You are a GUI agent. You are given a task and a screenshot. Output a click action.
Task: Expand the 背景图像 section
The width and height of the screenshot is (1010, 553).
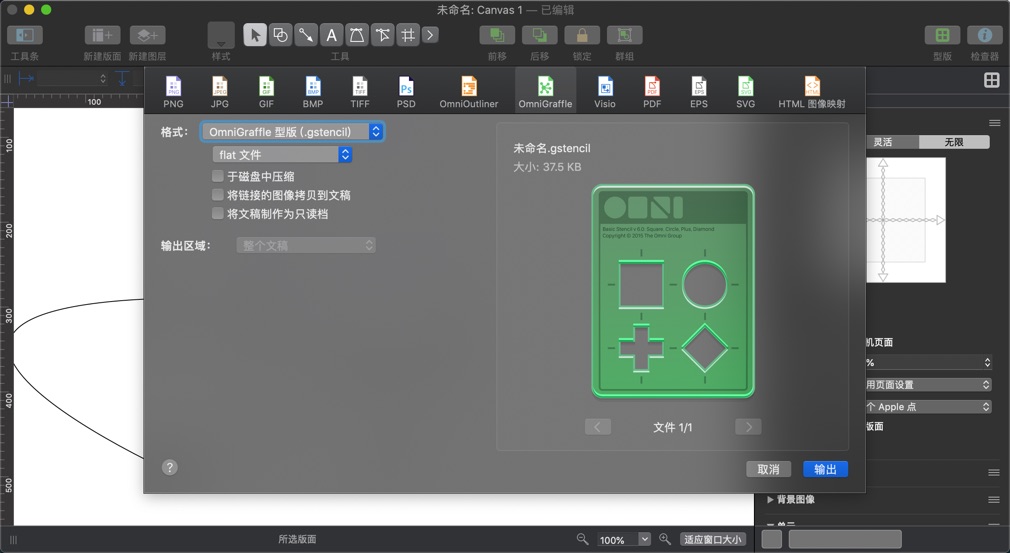pyautogui.click(x=770, y=500)
